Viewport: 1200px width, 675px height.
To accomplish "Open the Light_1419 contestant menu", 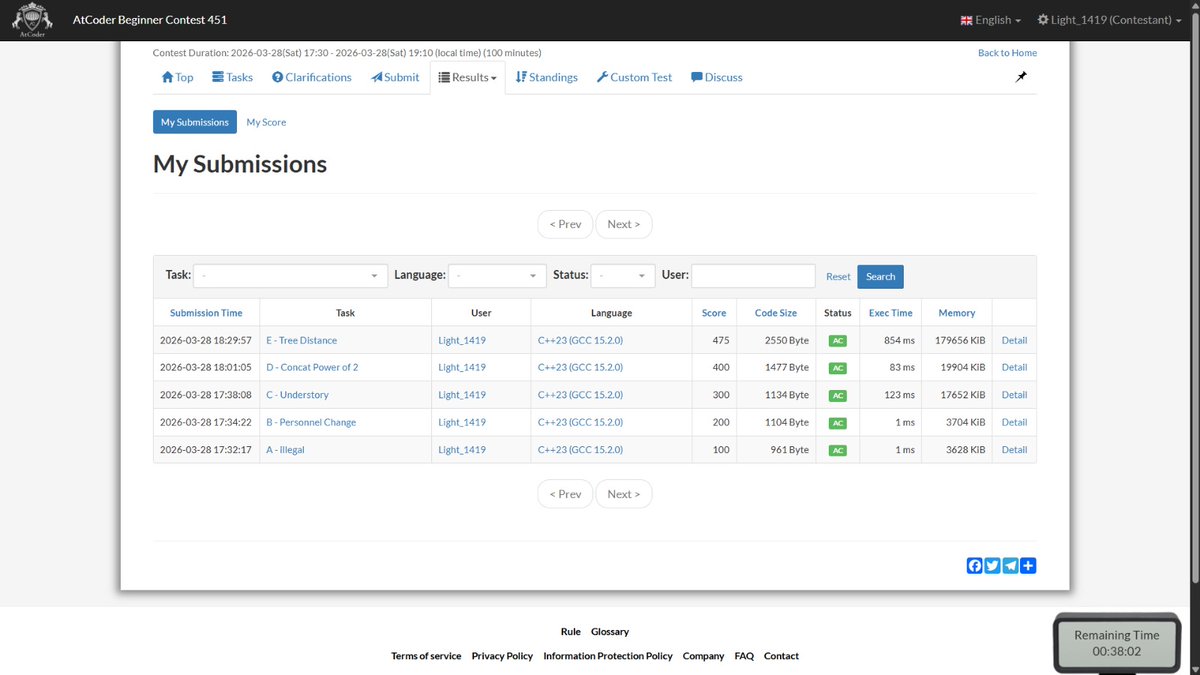I will tap(1110, 20).
